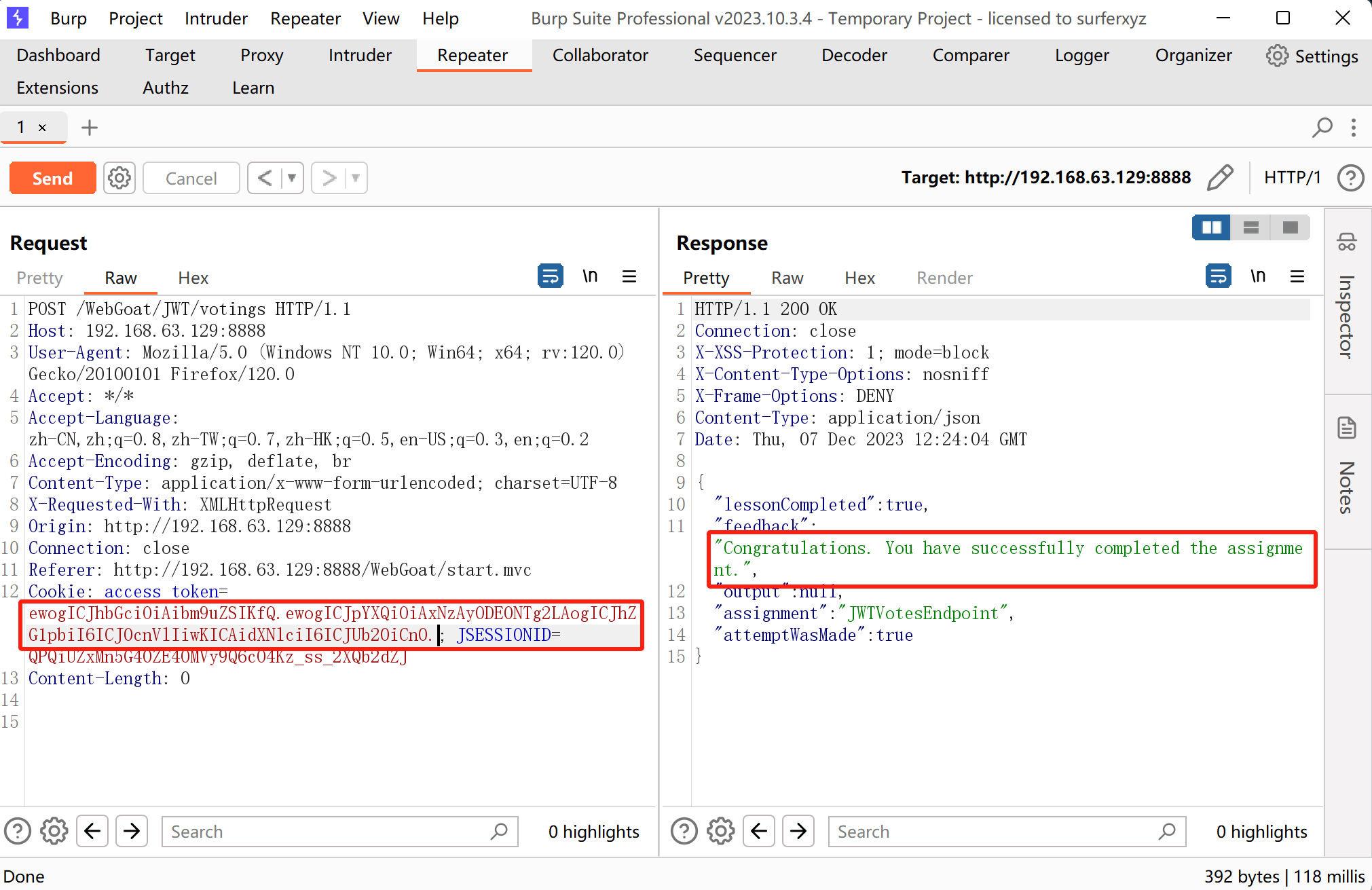Screen dimensions: 1372x890
Task: Click the request history back arrow
Action: (x=264, y=178)
